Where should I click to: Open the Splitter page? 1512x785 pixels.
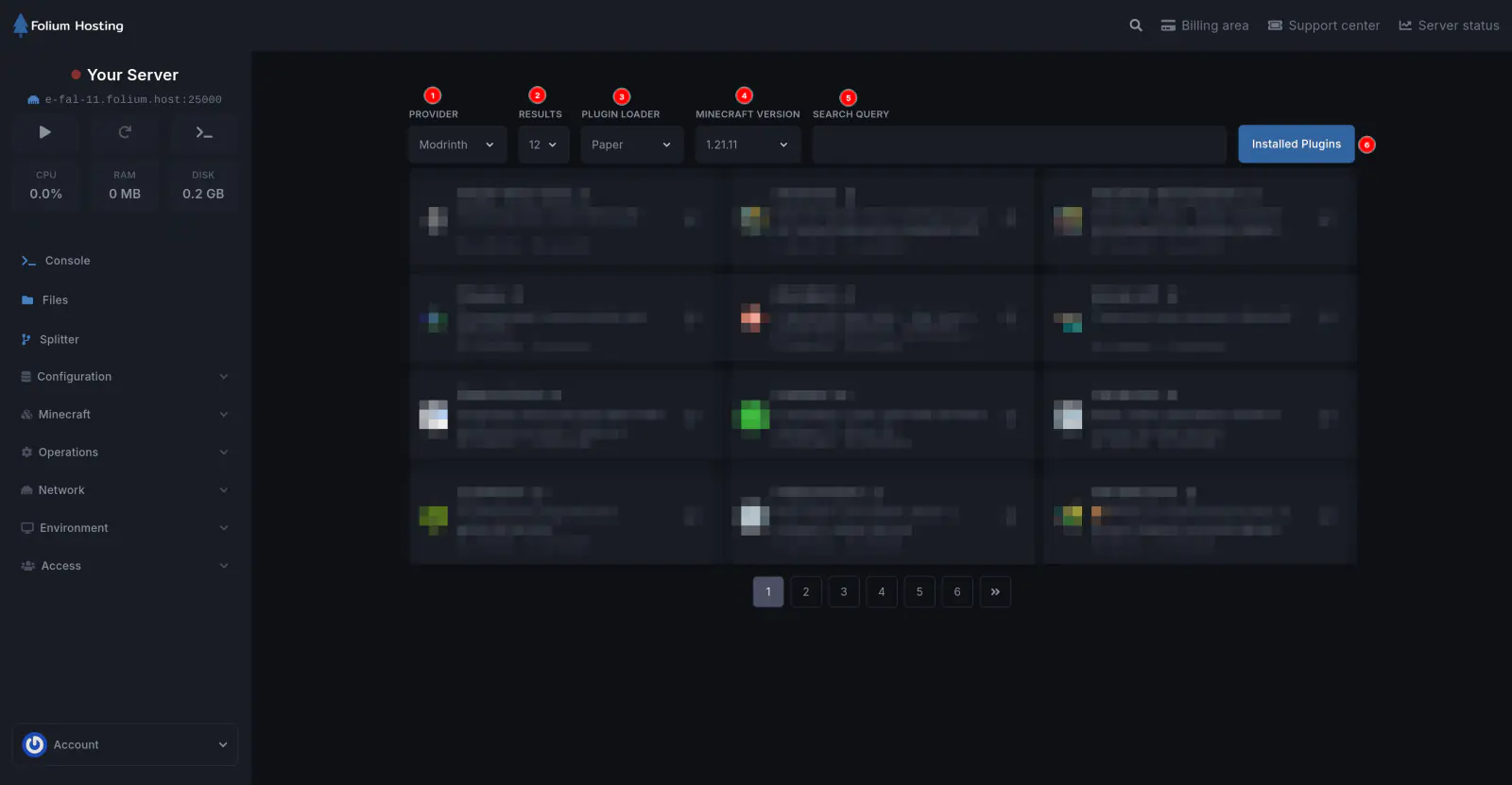[59, 339]
